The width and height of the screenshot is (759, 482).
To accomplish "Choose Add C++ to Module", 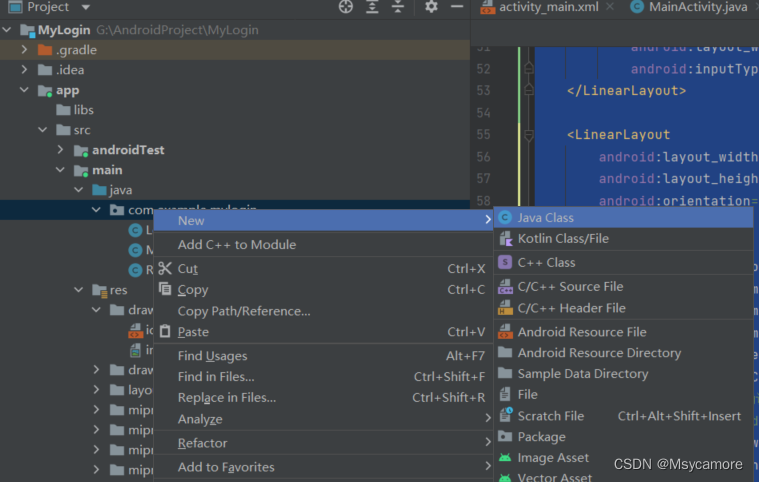I will tap(323, 244).
